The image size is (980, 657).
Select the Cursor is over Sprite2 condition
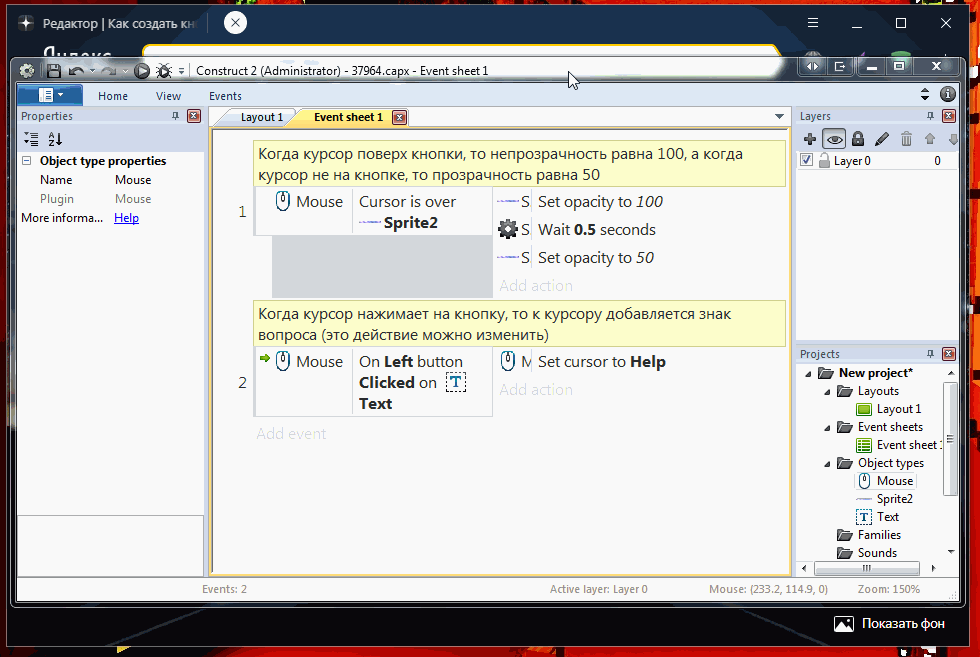point(422,212)
